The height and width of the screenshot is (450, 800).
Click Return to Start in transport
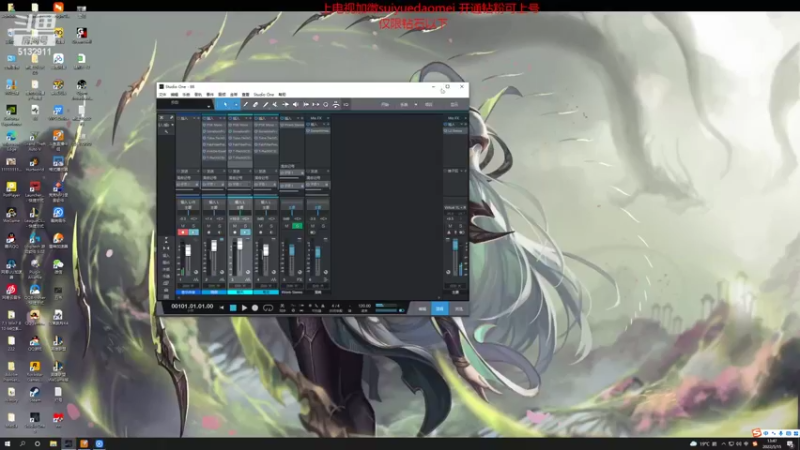221,308
